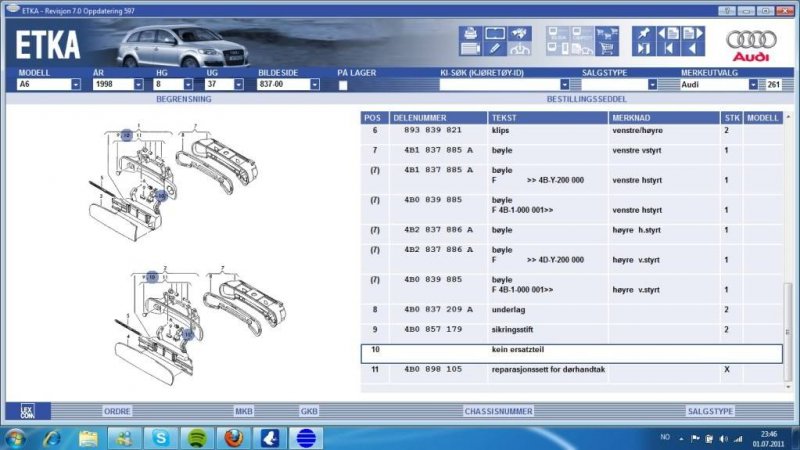Select part number 4B0 857 179

(x=433, y=329)
